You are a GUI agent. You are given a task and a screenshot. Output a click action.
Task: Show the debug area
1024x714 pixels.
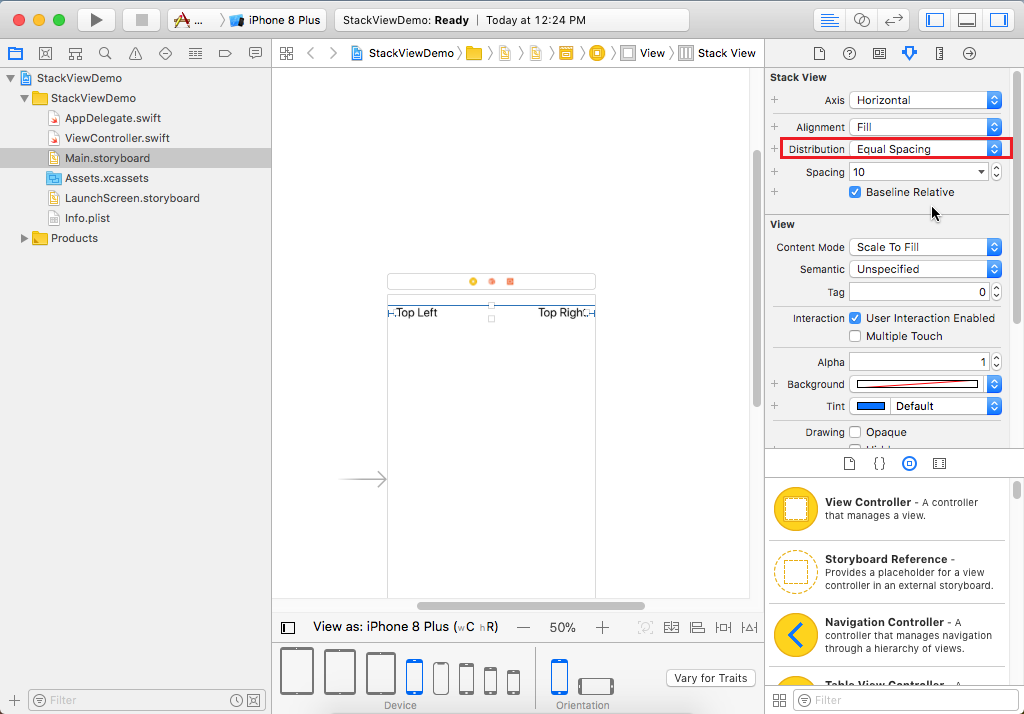967,20
